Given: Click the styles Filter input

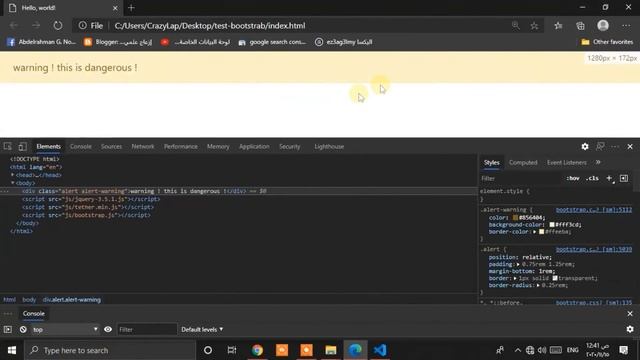Looking at the screenshot, I should 520,178.
